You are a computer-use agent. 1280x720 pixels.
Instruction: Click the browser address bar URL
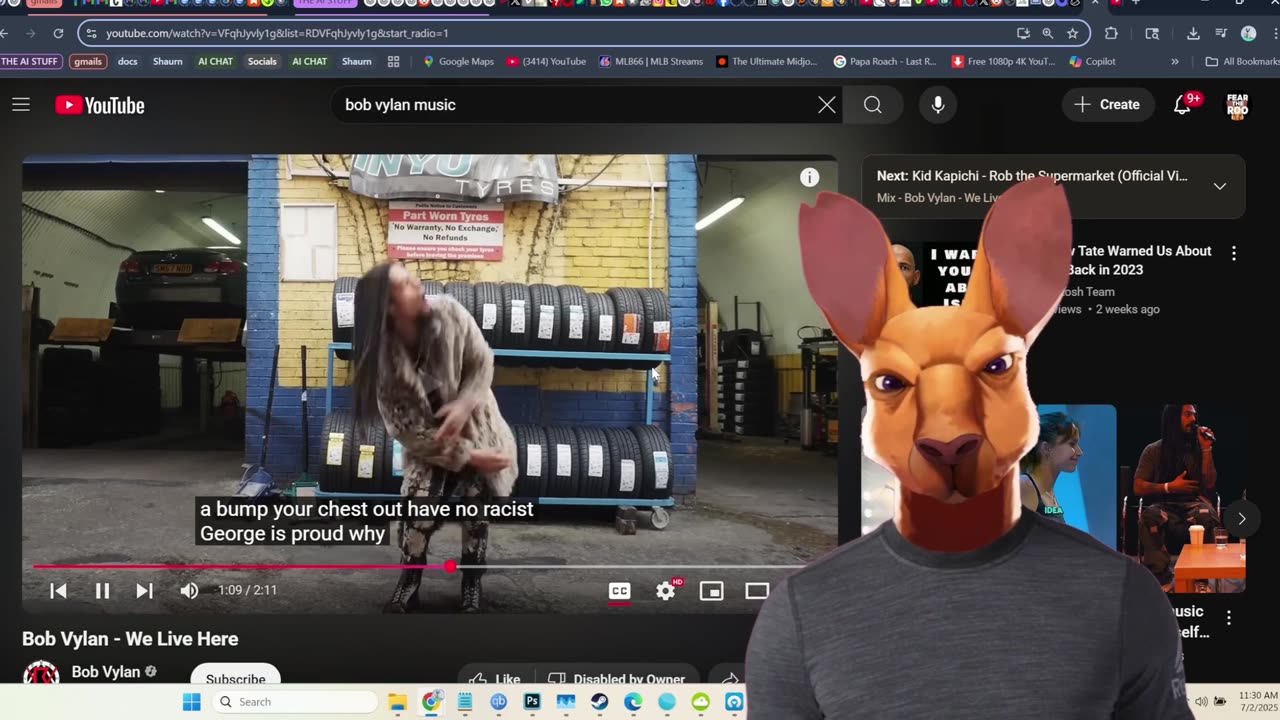point(277,33)
